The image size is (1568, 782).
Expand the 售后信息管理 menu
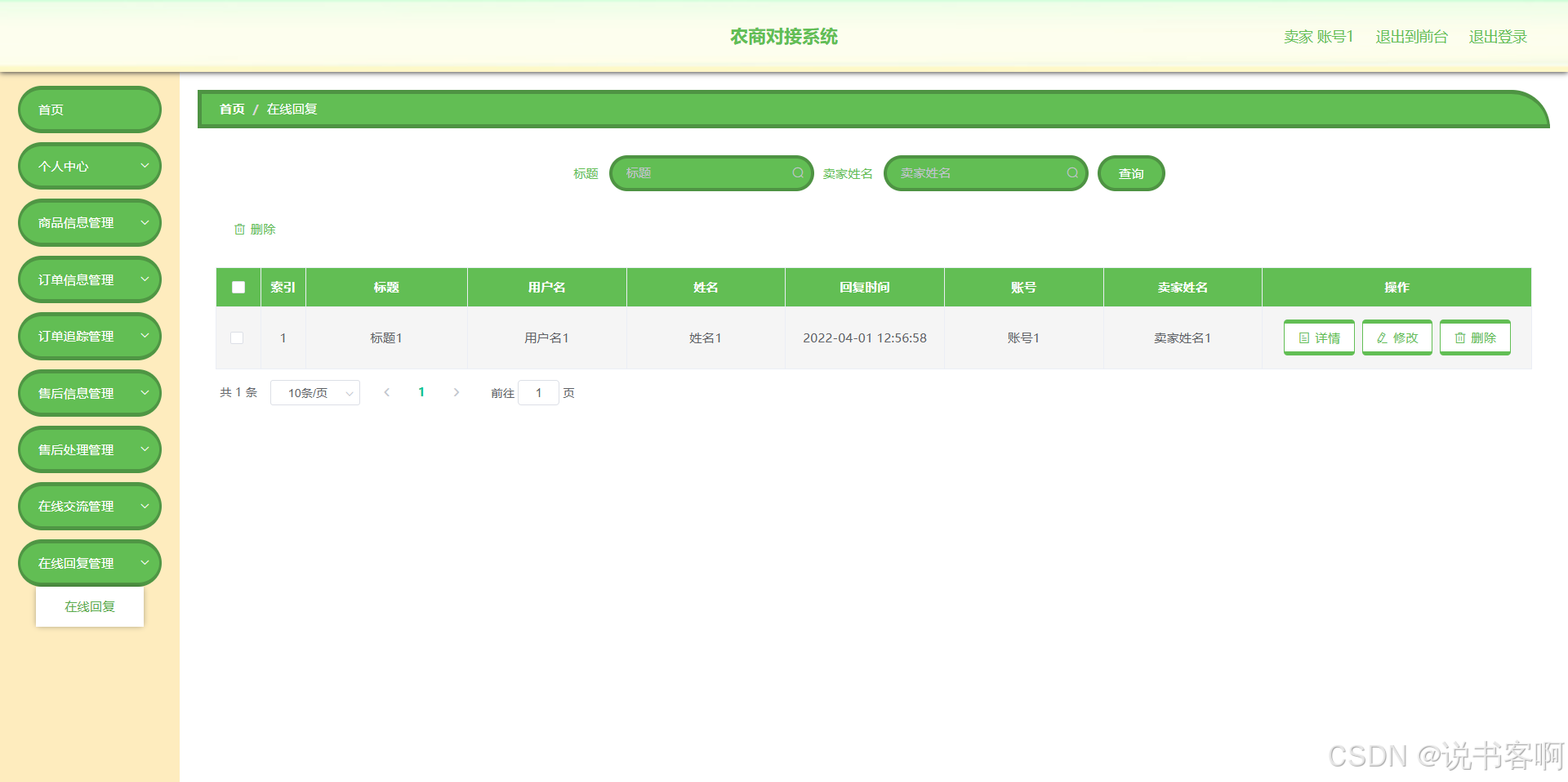click(90, 393)
